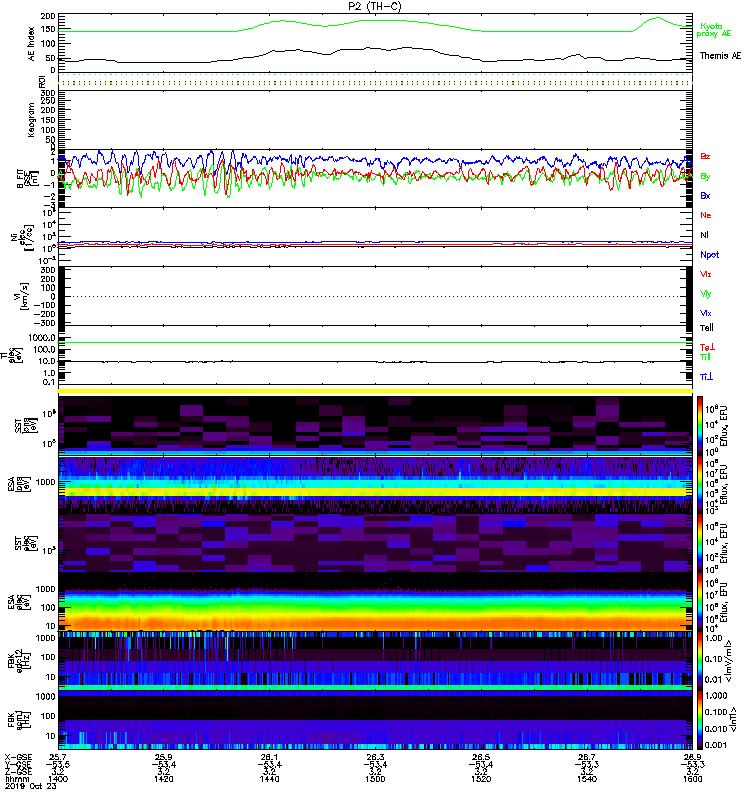Click the 1420 time tick label
This screenshot has height=800, width=750.
[163, 779]
